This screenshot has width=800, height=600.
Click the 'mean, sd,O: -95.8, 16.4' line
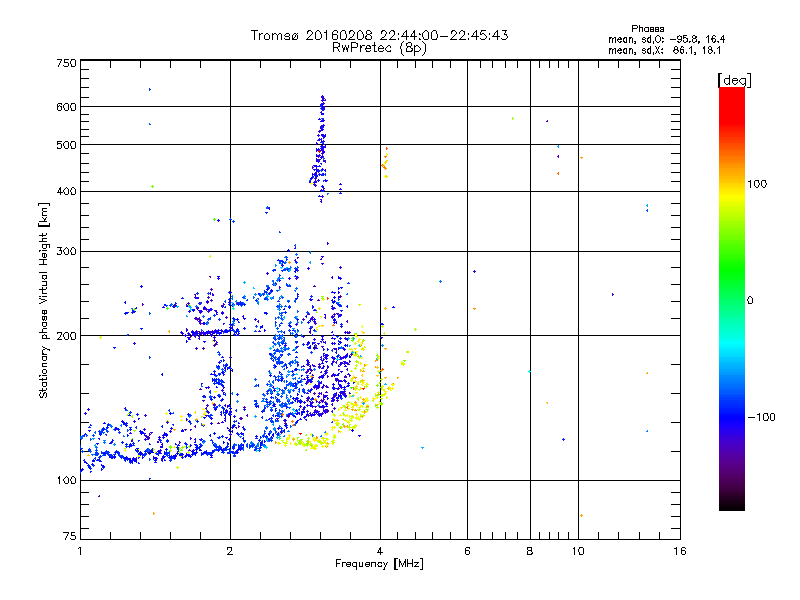pyautogui.click(x=666, y=39)
